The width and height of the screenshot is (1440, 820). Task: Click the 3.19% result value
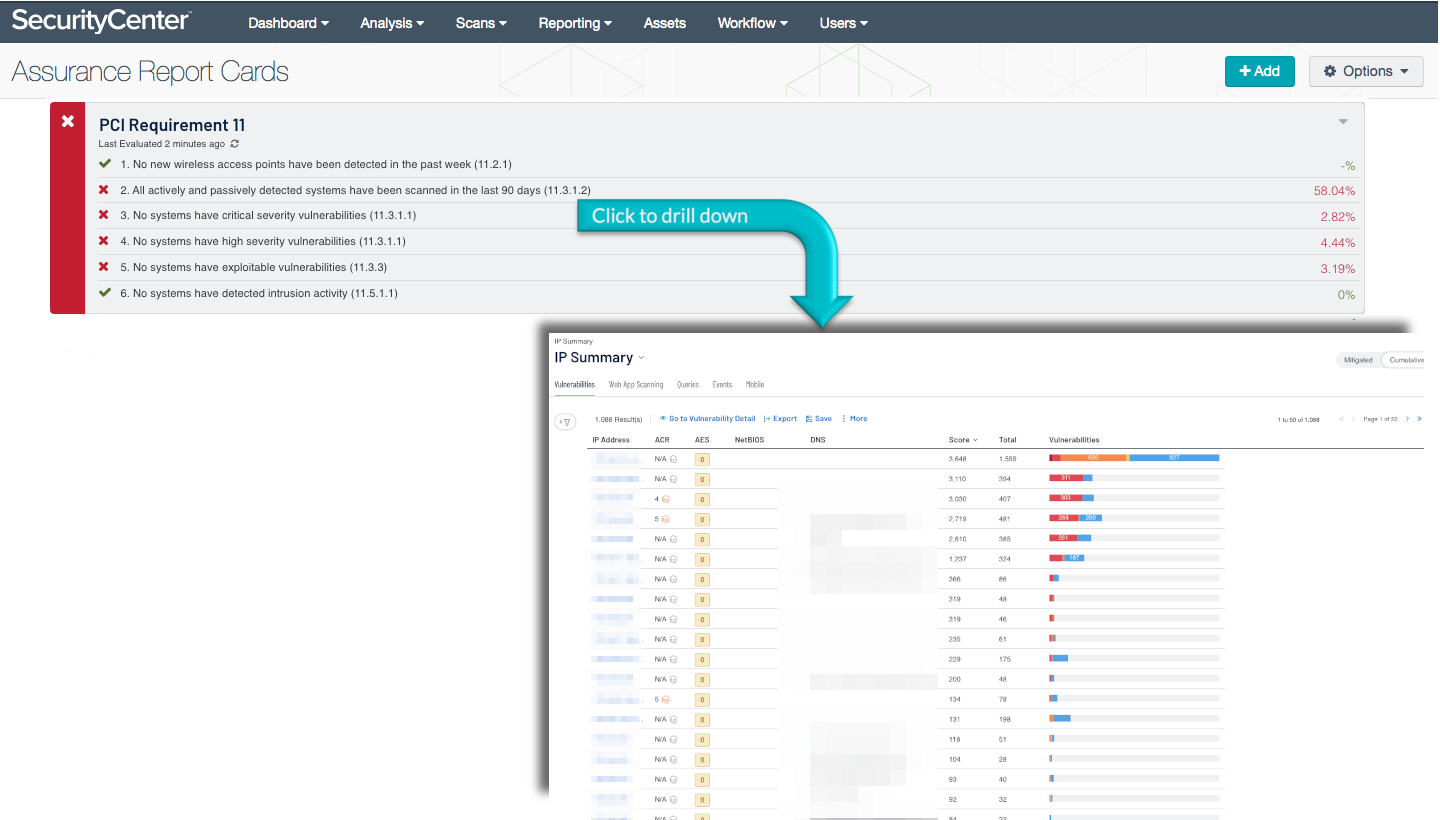click(1338, 269)
